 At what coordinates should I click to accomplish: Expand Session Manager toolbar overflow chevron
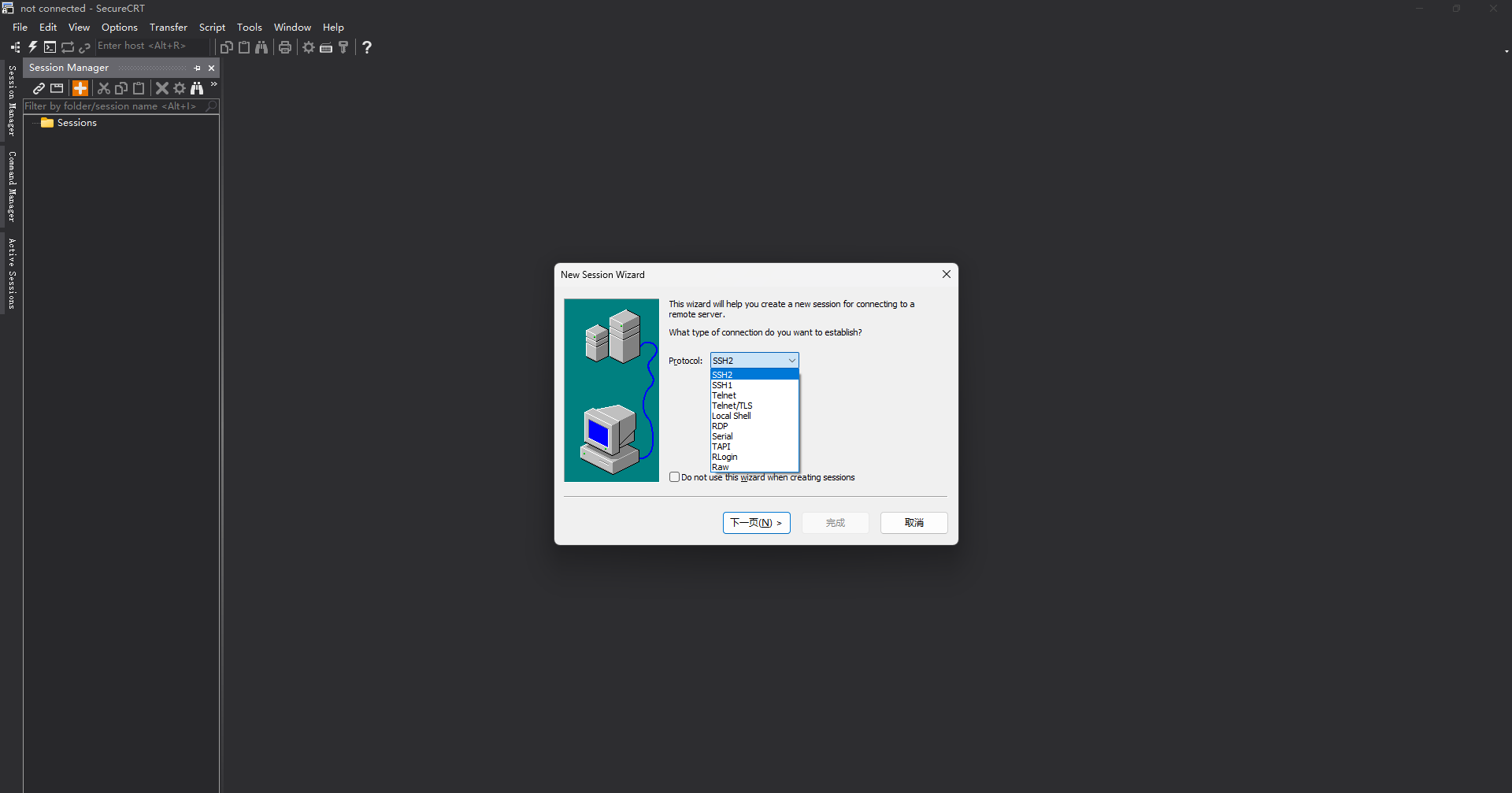coord(213,84)
